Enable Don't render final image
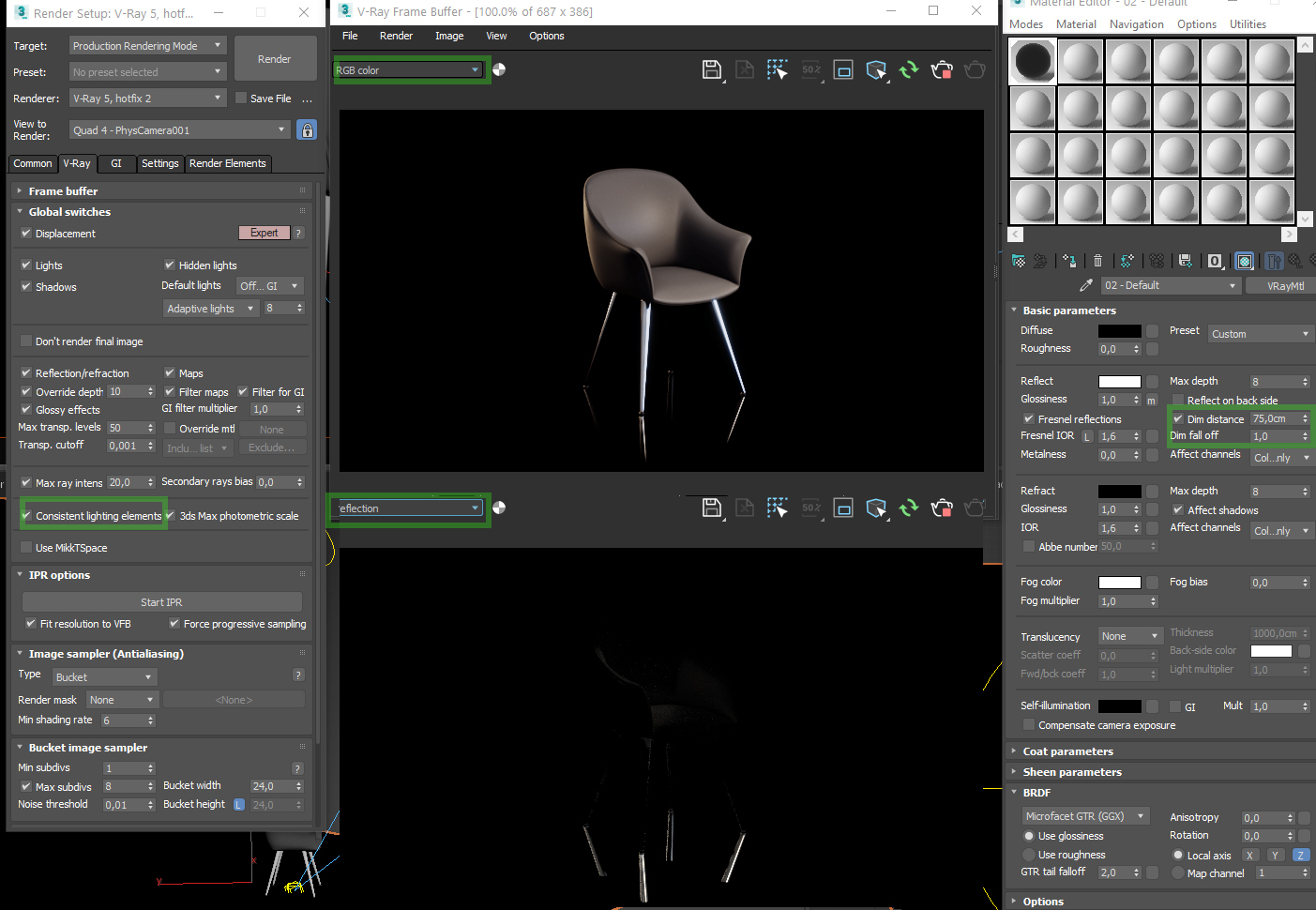 [26, 341]
